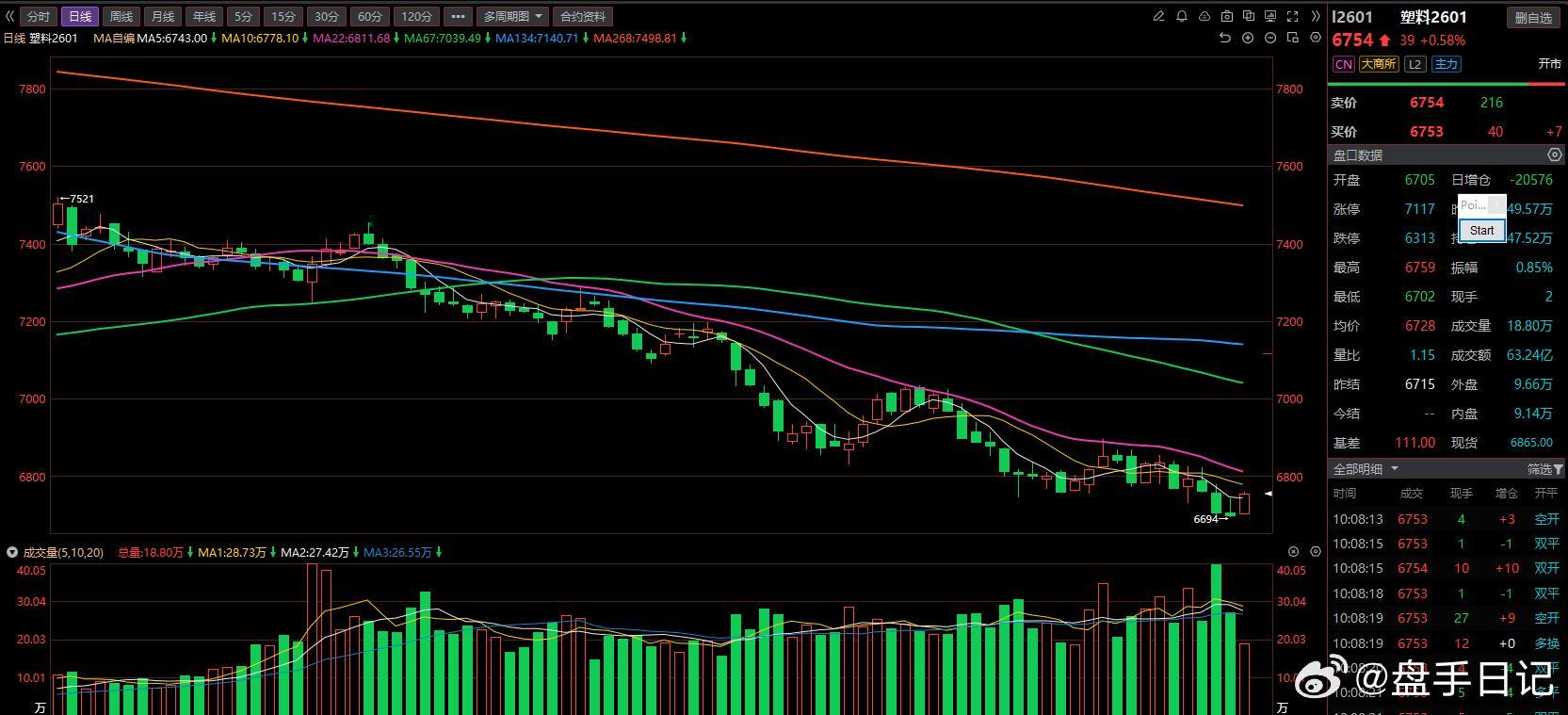The image size is (1568, 715).
Task: Select the 60分 period tab
Action: click(370, 17)
